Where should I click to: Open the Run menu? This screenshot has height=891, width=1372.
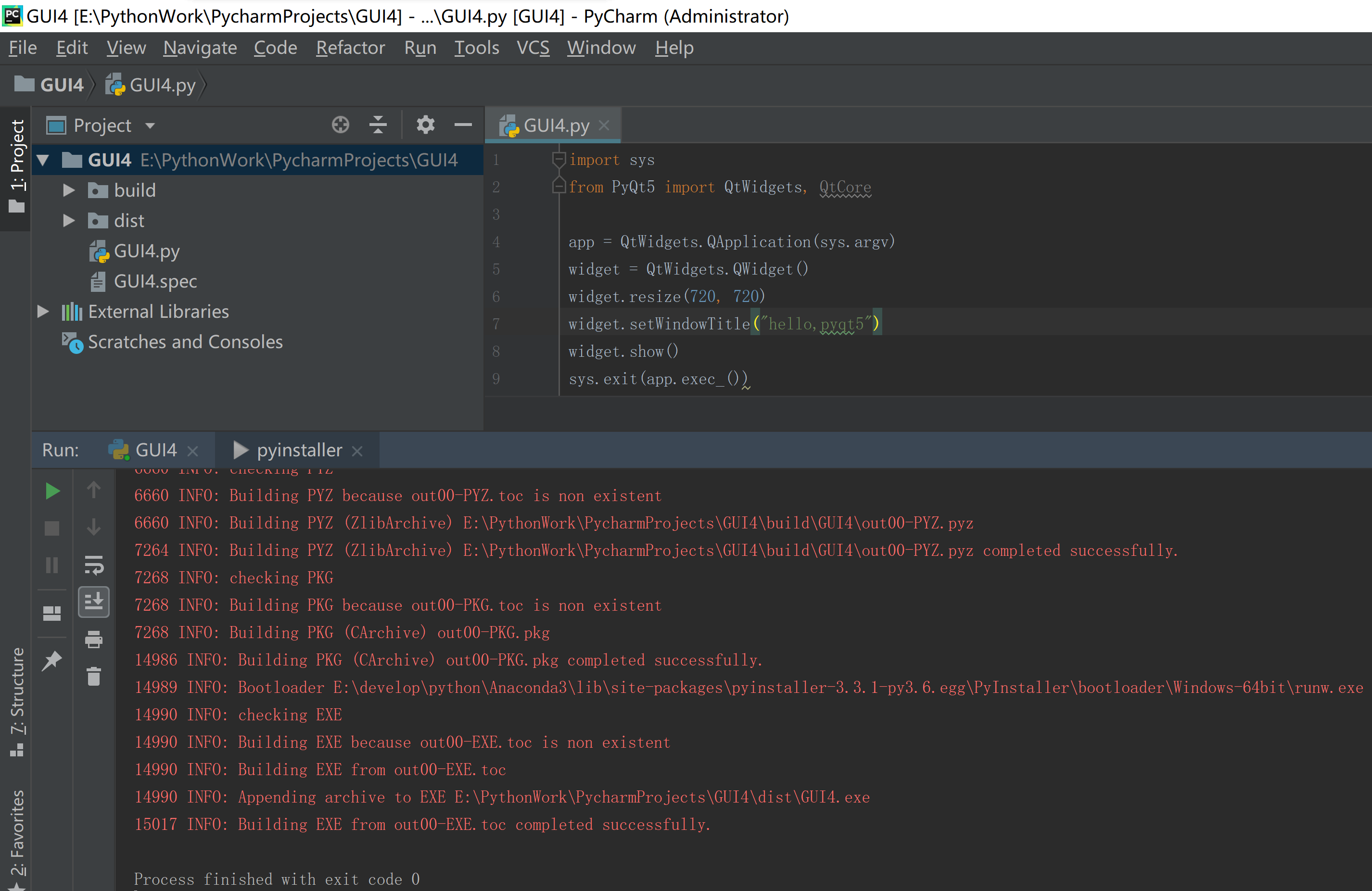(420, 48)
